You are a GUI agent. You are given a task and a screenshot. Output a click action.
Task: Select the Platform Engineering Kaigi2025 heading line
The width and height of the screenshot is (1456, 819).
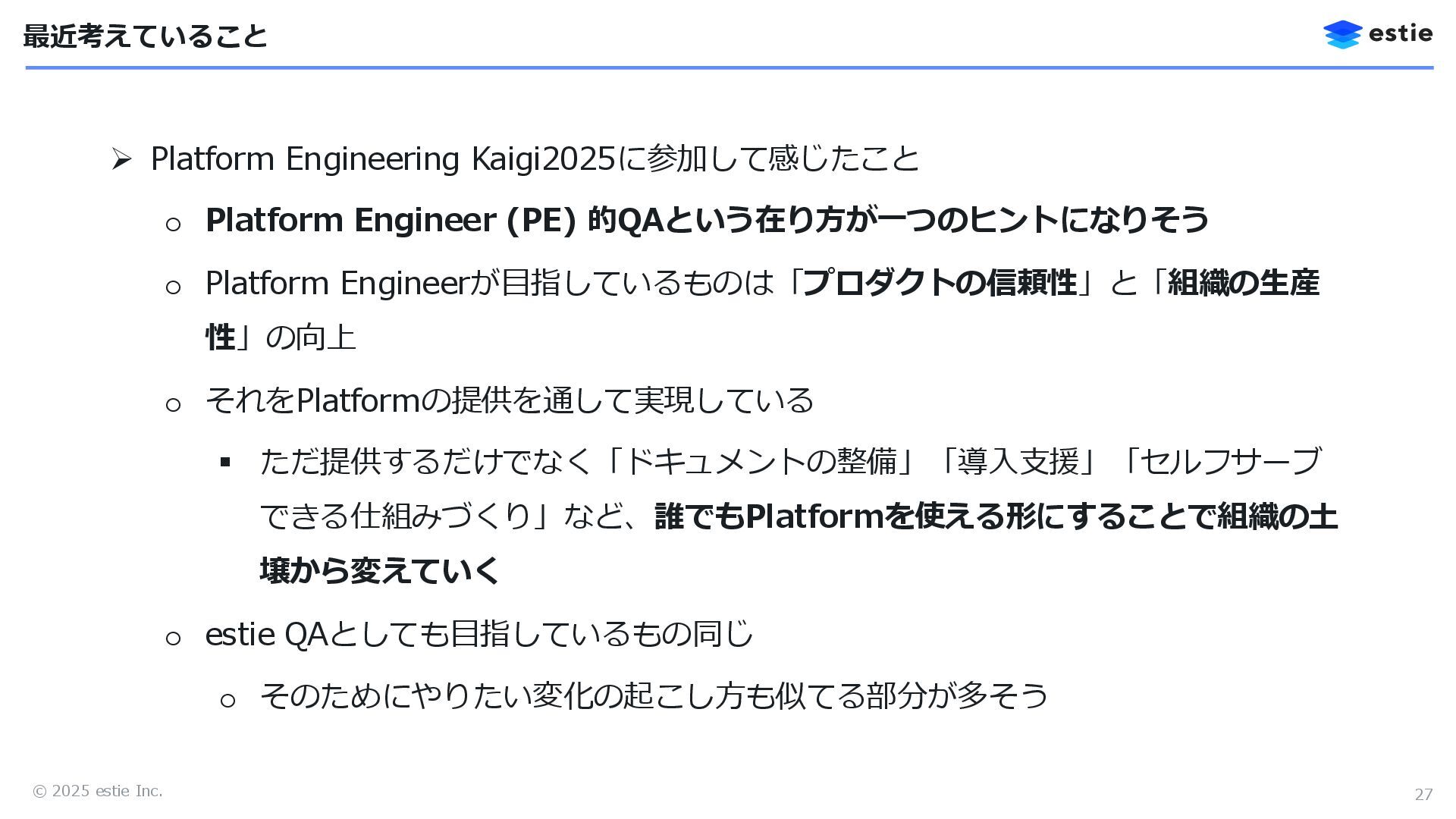(x=535, y=159)
